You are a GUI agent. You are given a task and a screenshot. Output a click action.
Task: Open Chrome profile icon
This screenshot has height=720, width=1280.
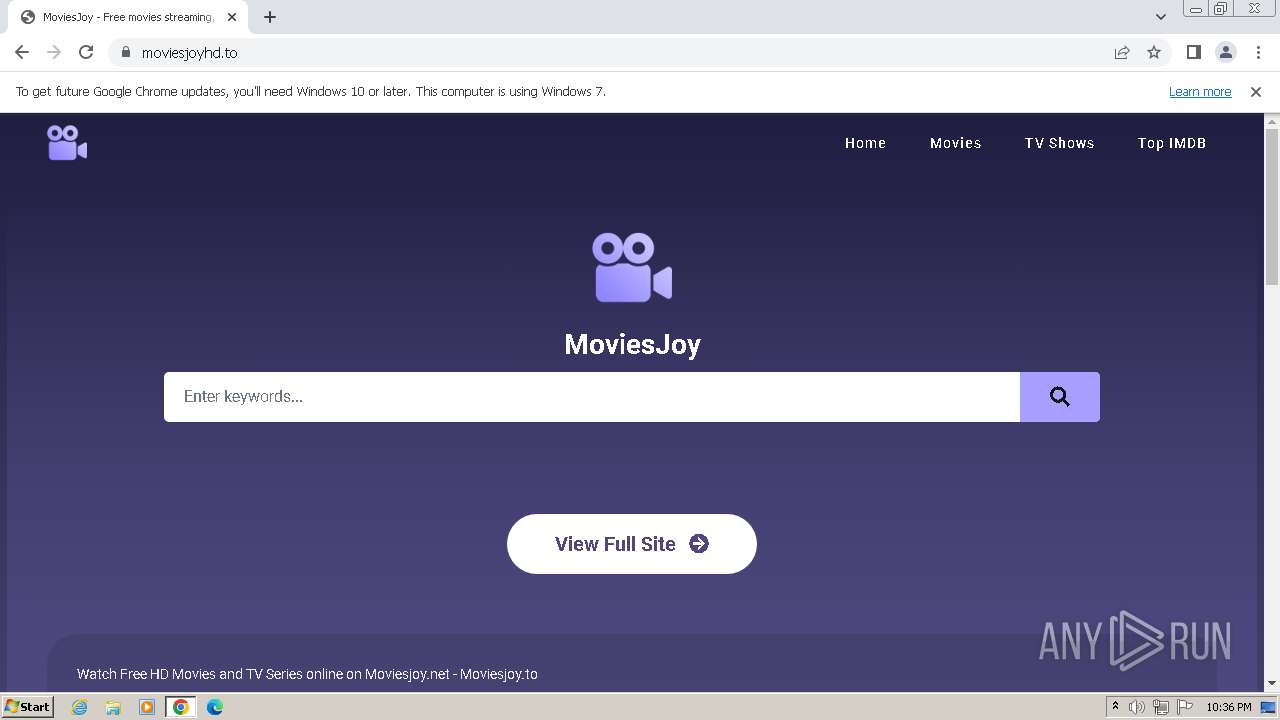coord(1225,52)
